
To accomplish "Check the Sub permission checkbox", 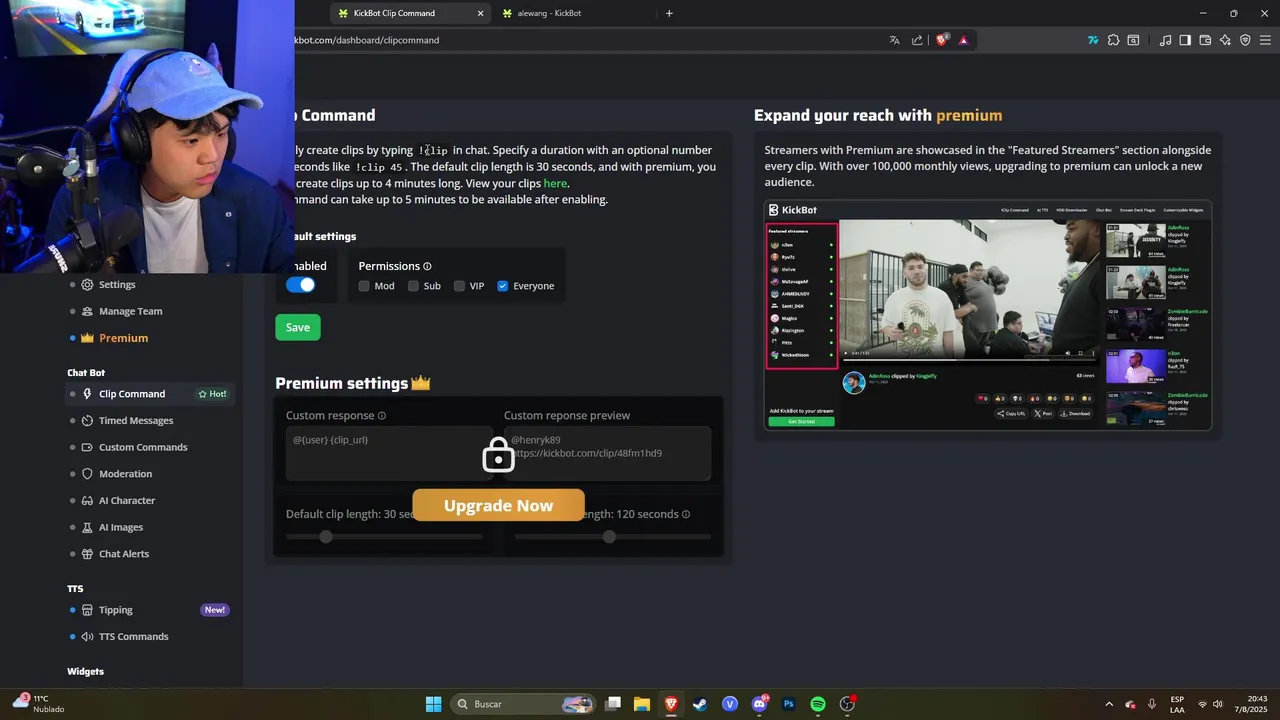I will click(x=413, y=286).
